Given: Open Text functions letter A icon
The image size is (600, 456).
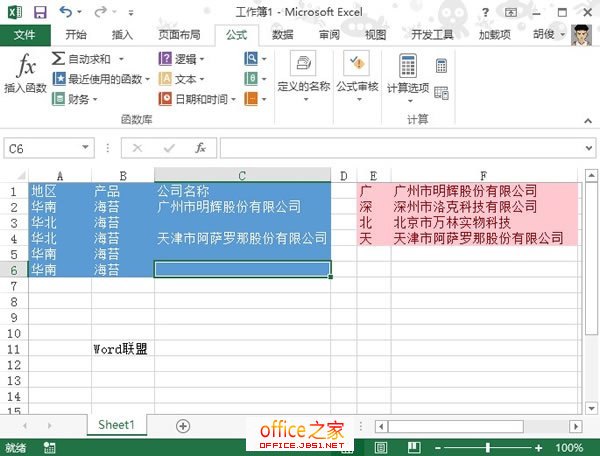Looking at the screenshot, I should (x=165, y=79).
